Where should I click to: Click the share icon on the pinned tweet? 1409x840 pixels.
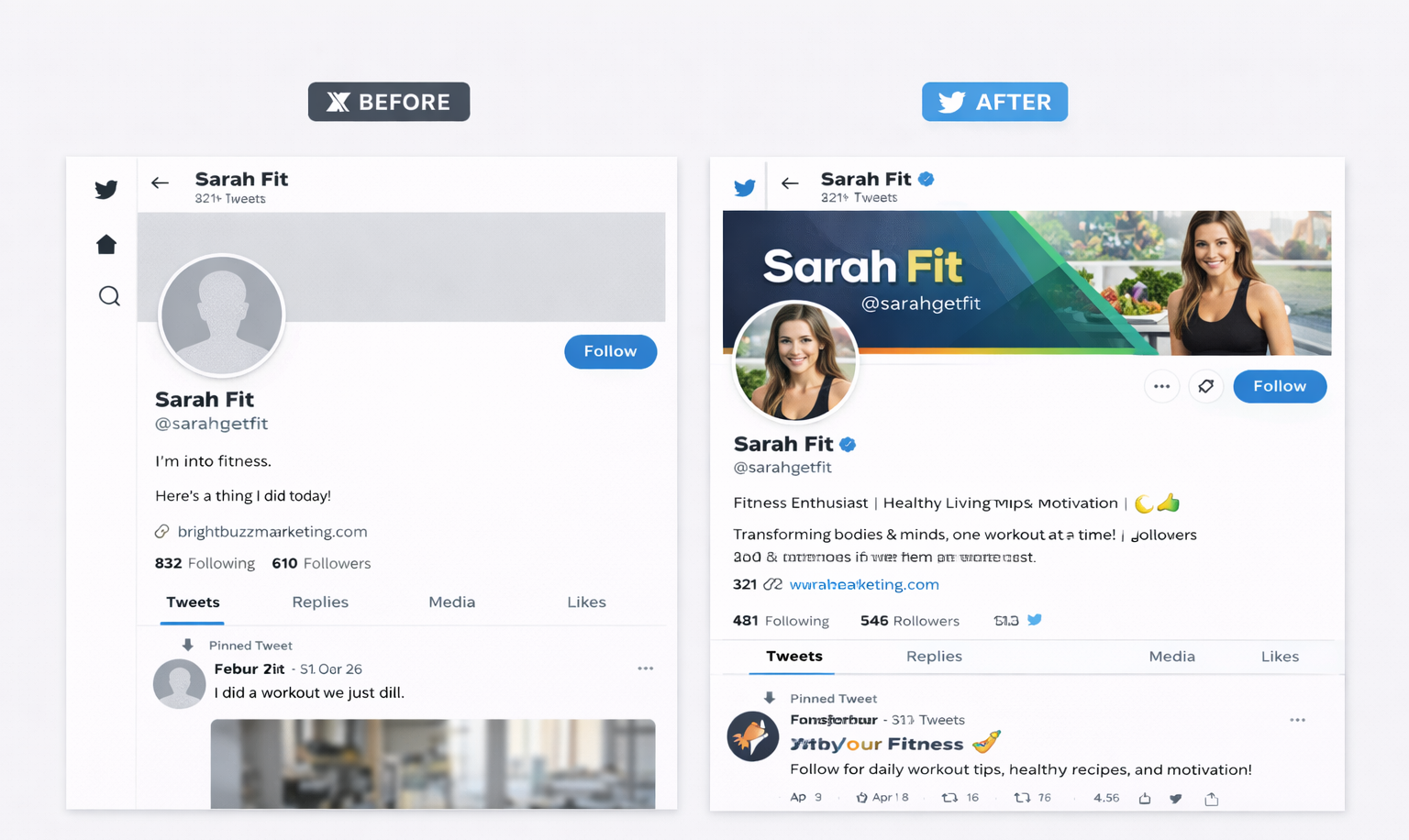tap(1211, 799)
